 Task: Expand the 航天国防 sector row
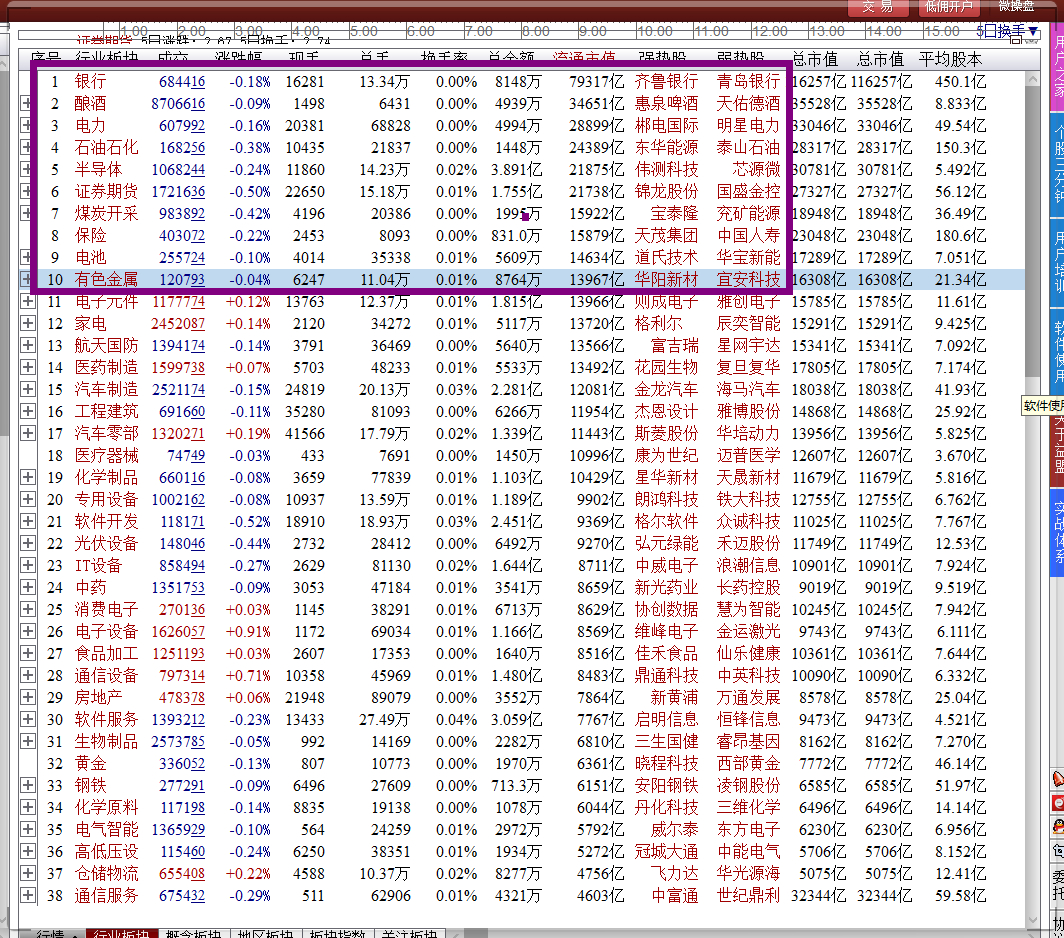coord(27,345)
